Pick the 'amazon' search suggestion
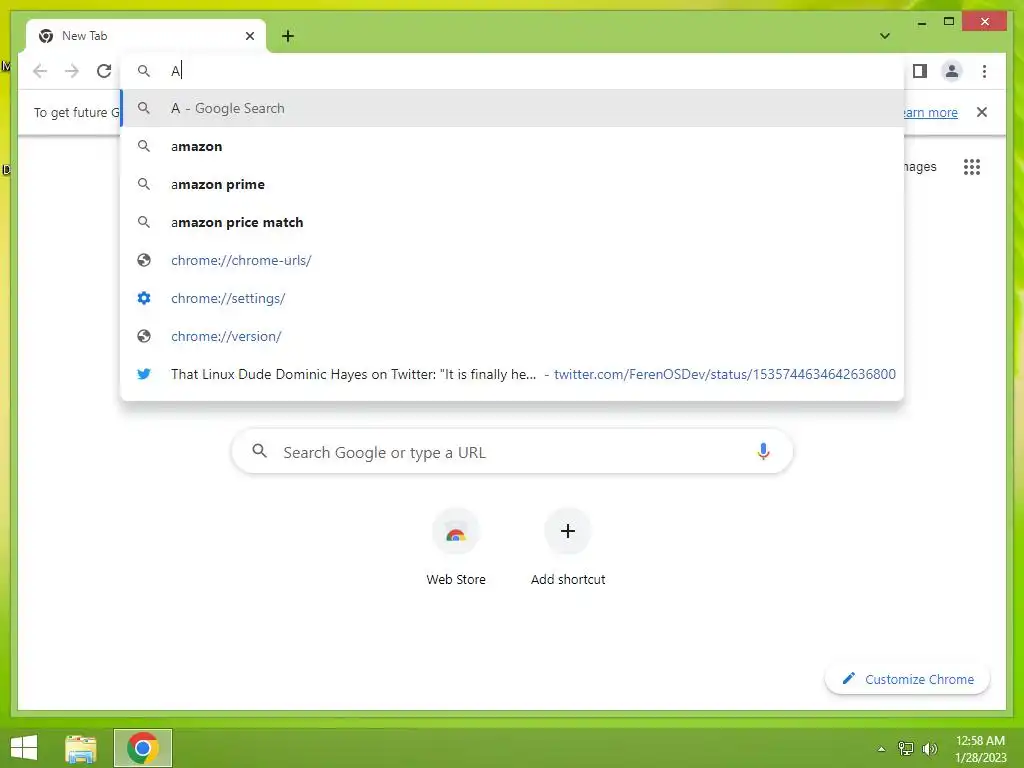 pos(512,146)
